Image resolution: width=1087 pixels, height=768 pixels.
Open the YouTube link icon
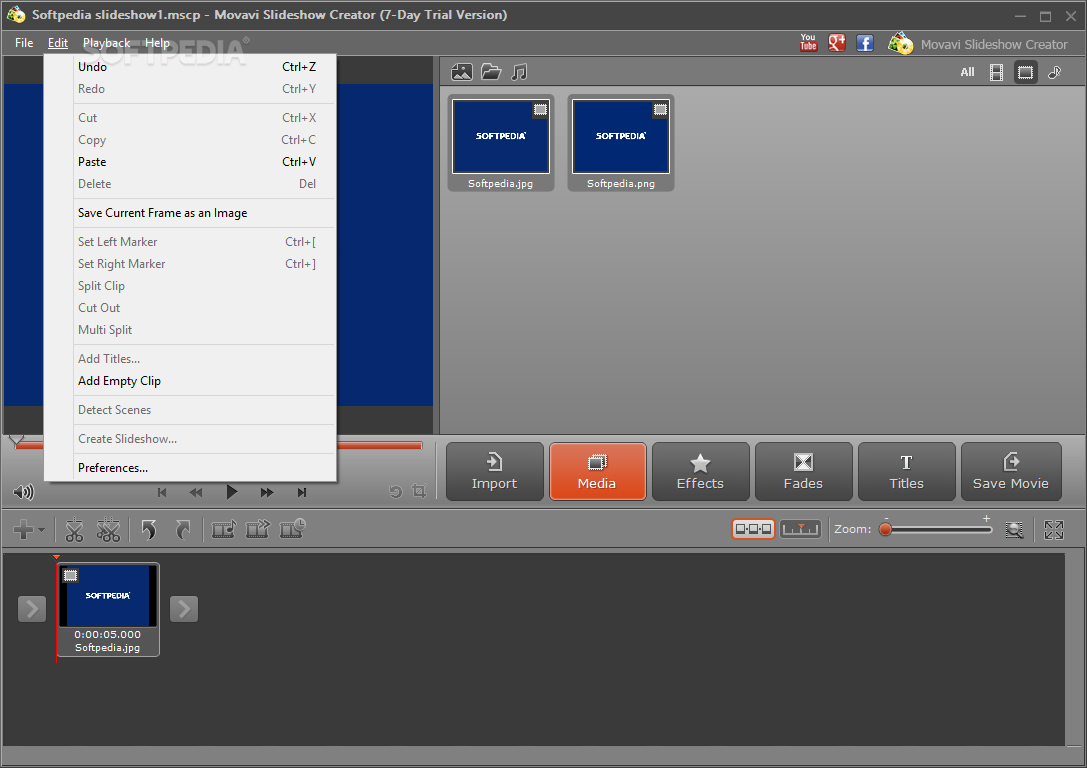tap(808, 43)
